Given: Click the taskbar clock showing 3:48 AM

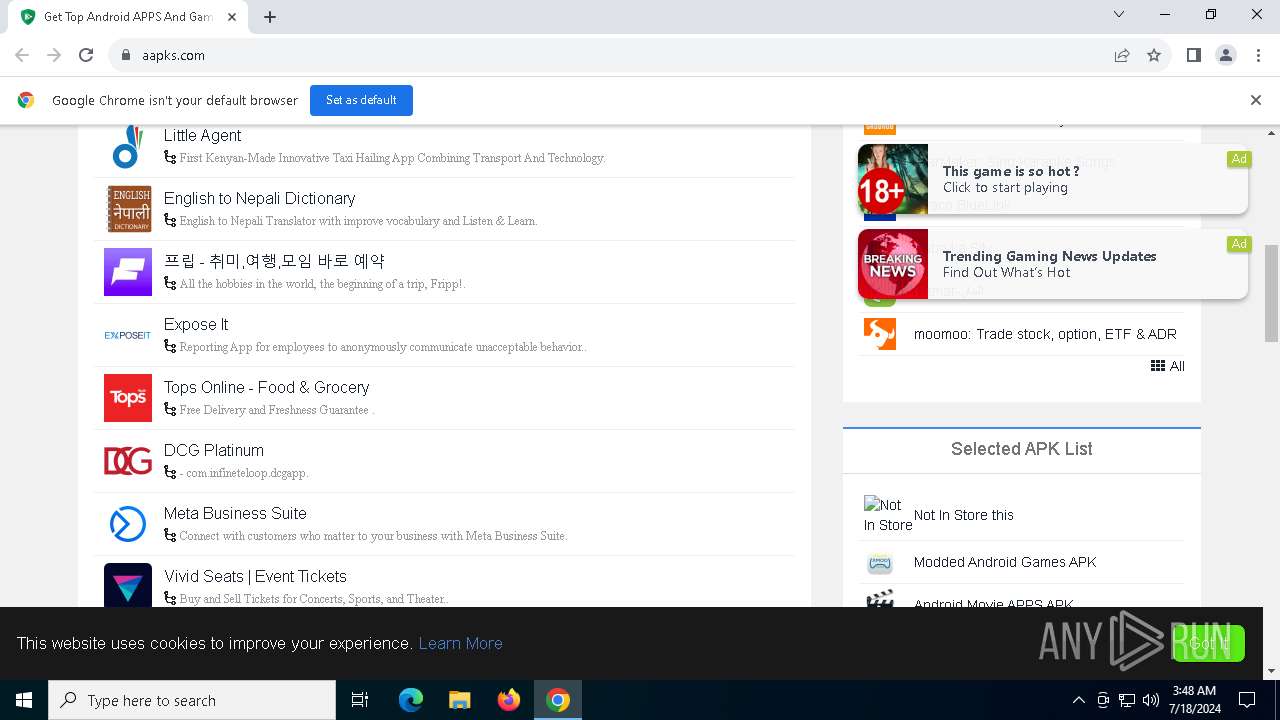Looking at the screenshot, I should coord(1194,700).
